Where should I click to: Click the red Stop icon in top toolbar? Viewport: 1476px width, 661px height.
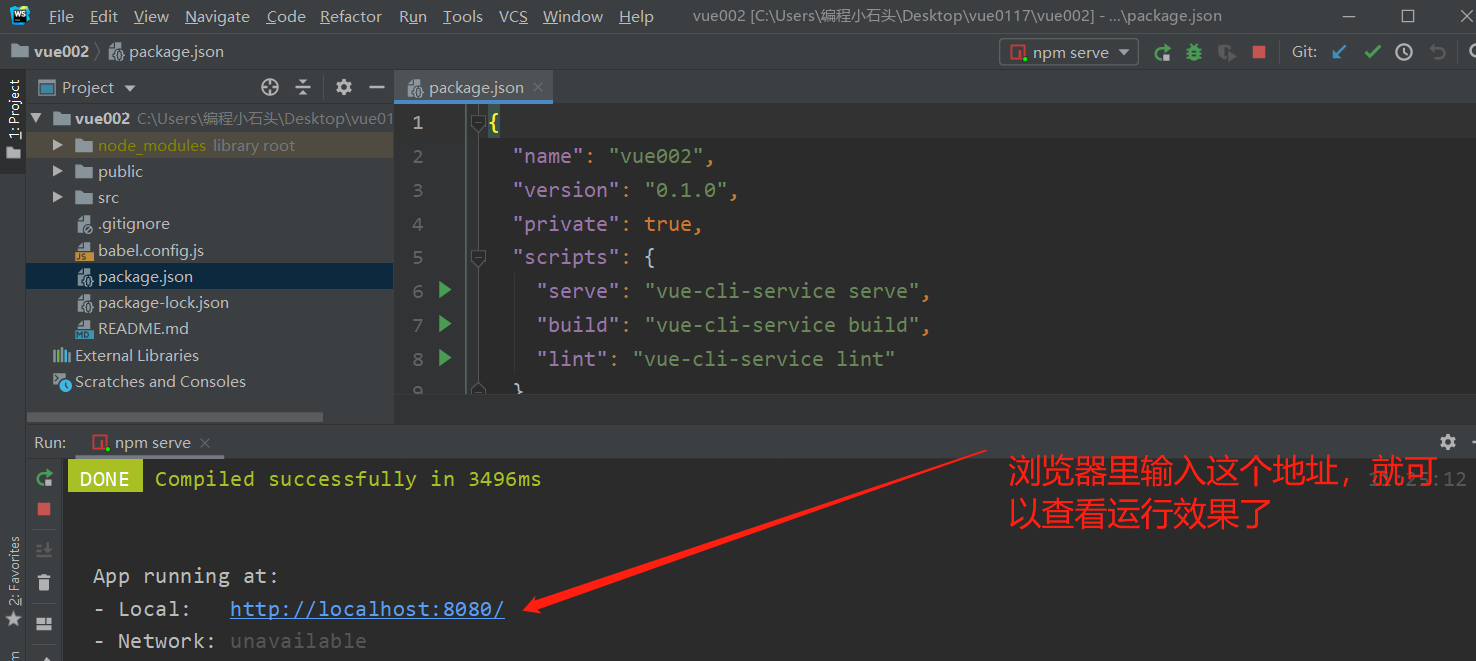(1259, 52)
